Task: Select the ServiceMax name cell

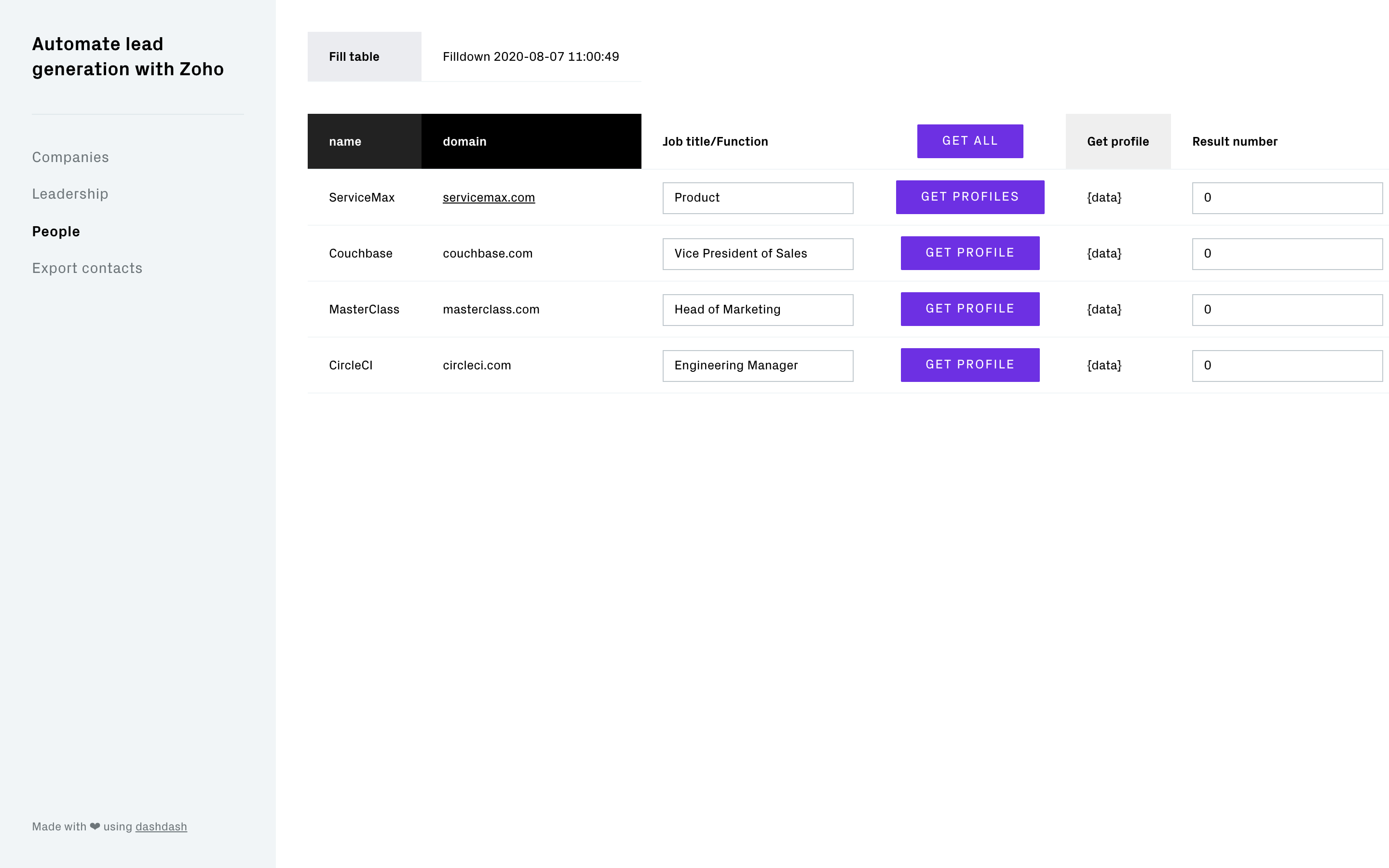Action: 362,198
